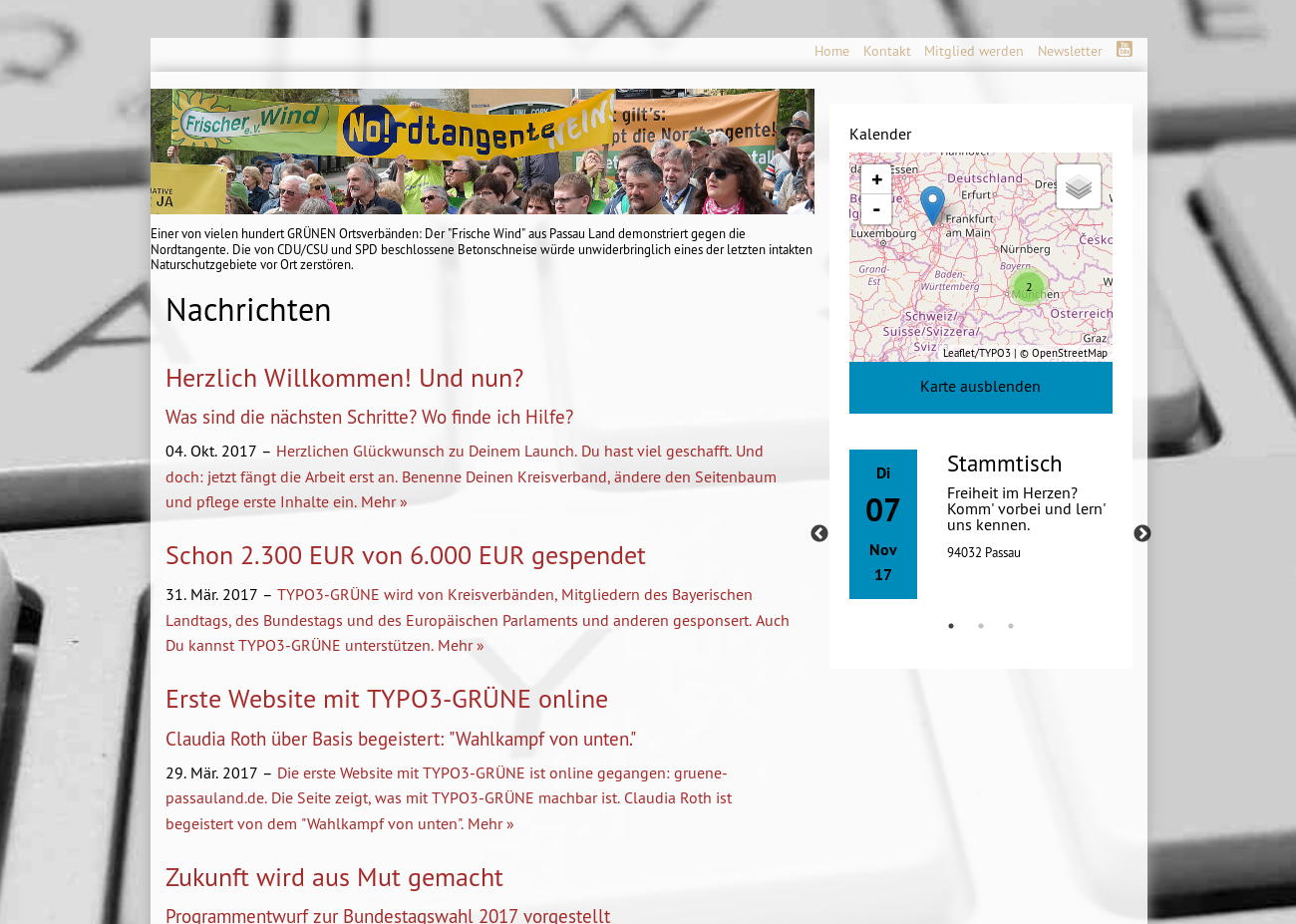
Task: Select the second carousel dot
Action: pos(981,626)
